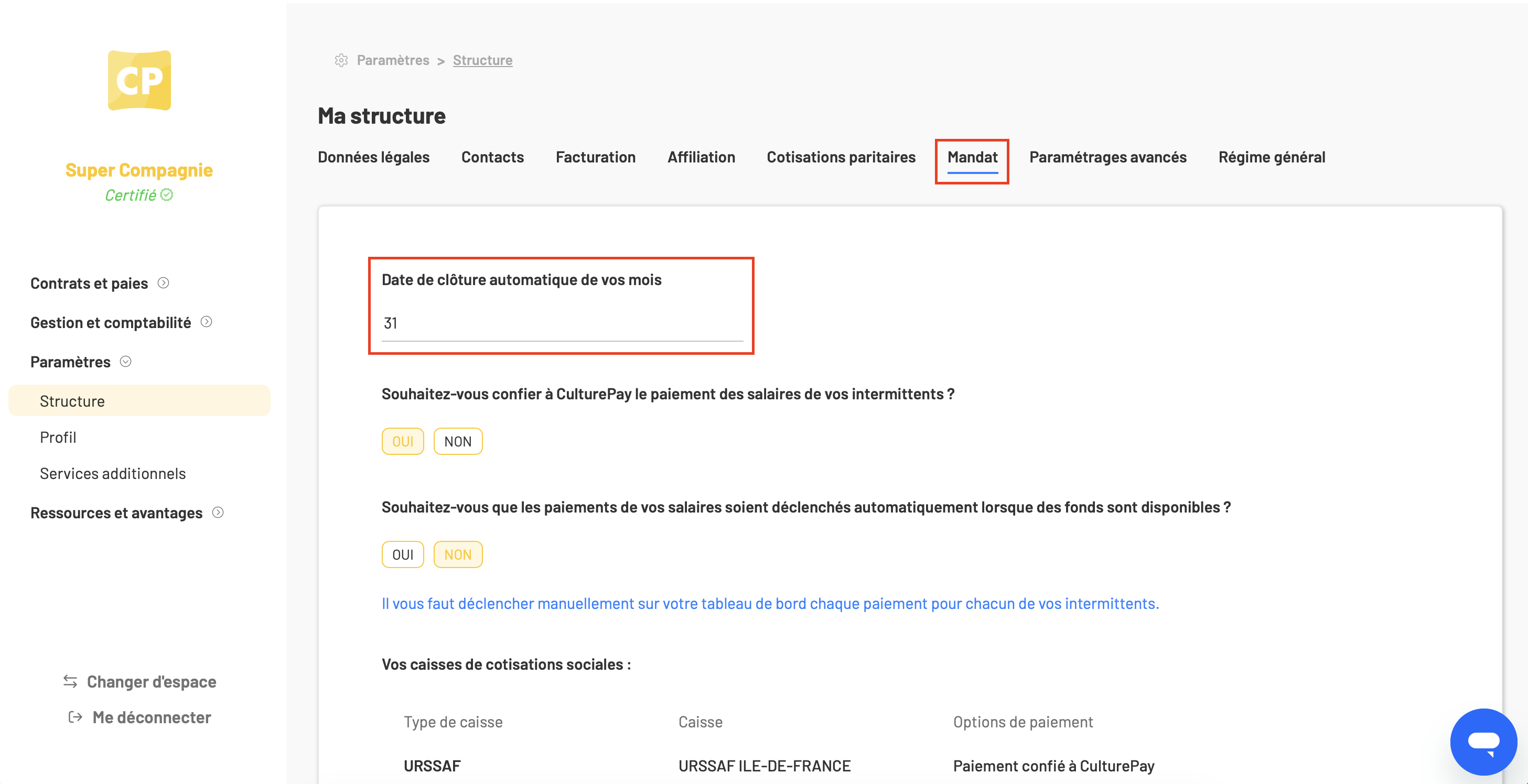Click the Paramètres sidebar menu label
This screenshot has height=784, width=1528.
tap(71, 362)
